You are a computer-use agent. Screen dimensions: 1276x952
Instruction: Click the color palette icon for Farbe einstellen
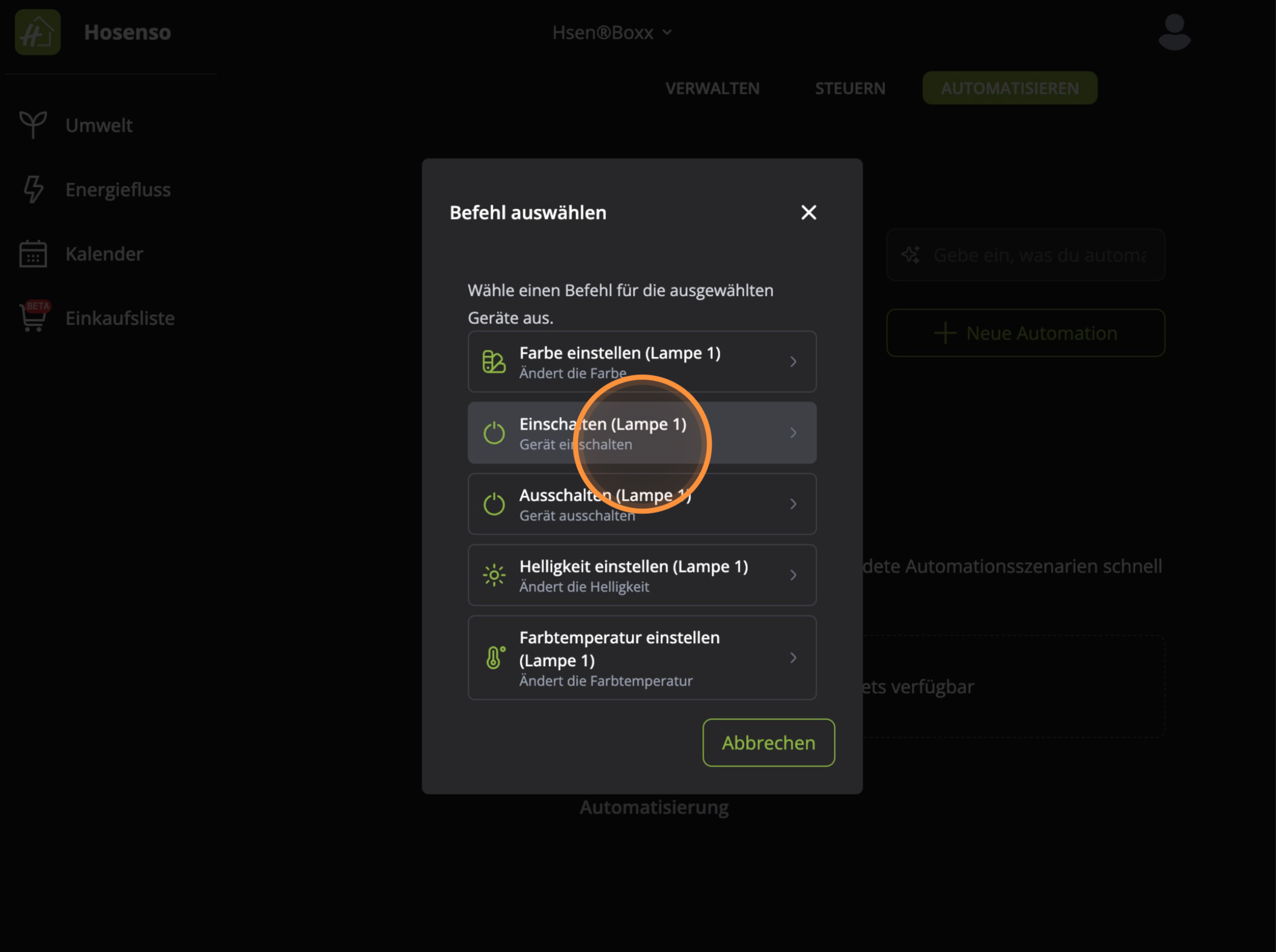point(494,362)
